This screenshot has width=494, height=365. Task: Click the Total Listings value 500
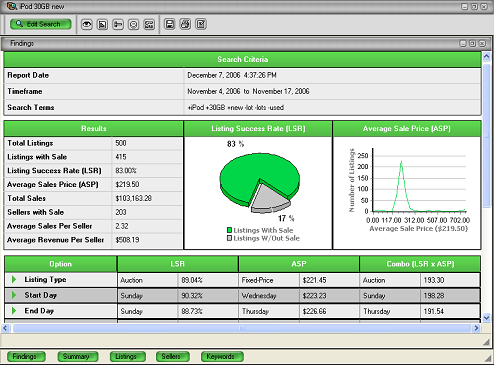121,143
